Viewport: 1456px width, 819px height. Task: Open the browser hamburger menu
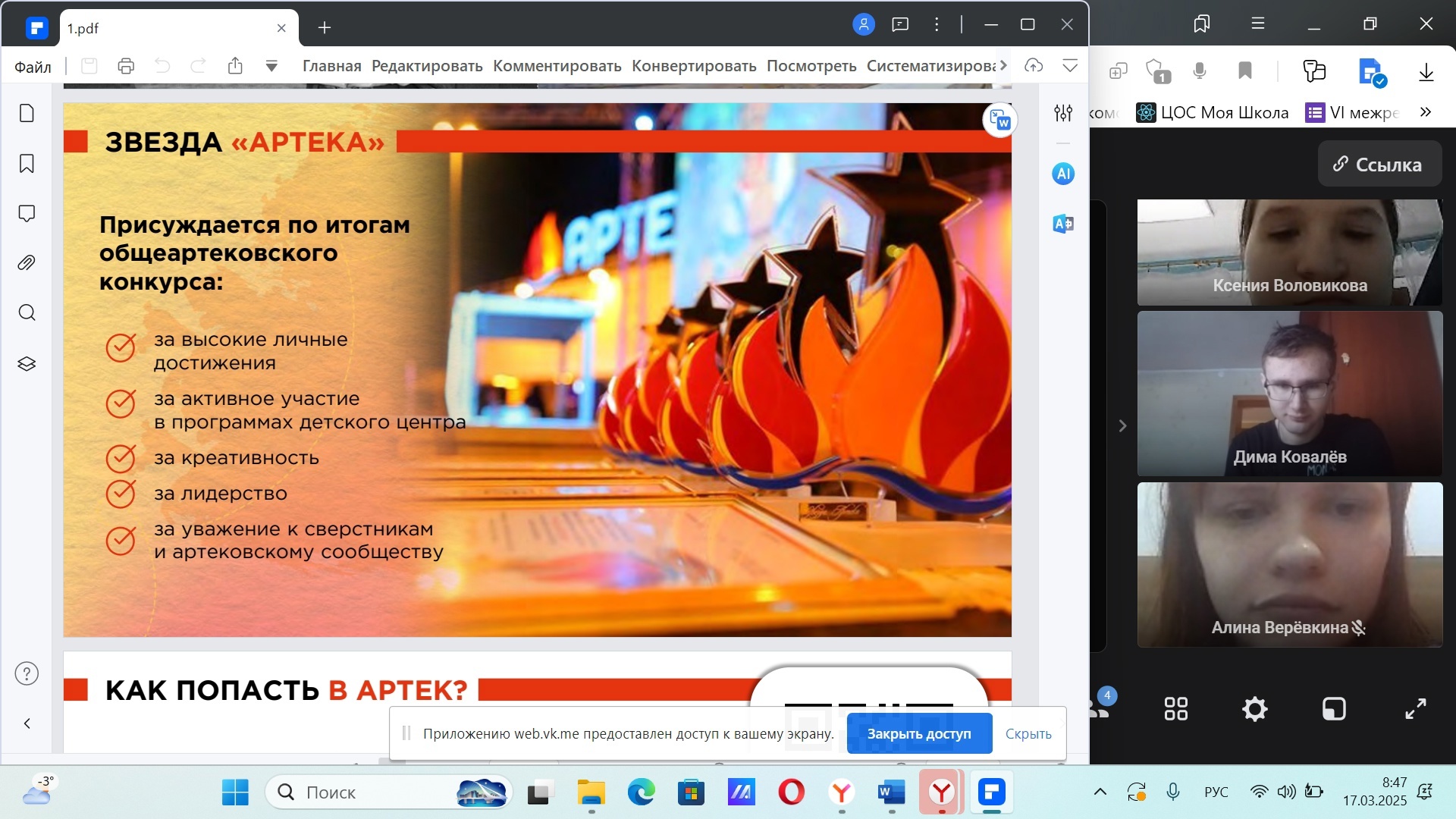(x=1258, y=24)
